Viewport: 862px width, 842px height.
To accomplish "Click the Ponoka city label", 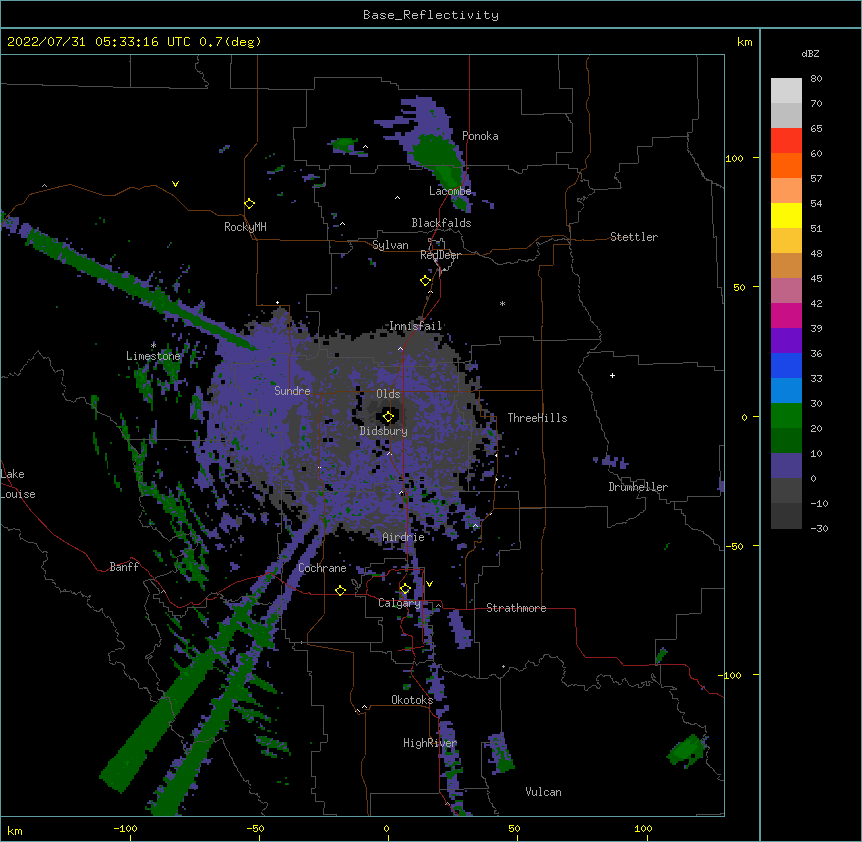I will (480, 136).
